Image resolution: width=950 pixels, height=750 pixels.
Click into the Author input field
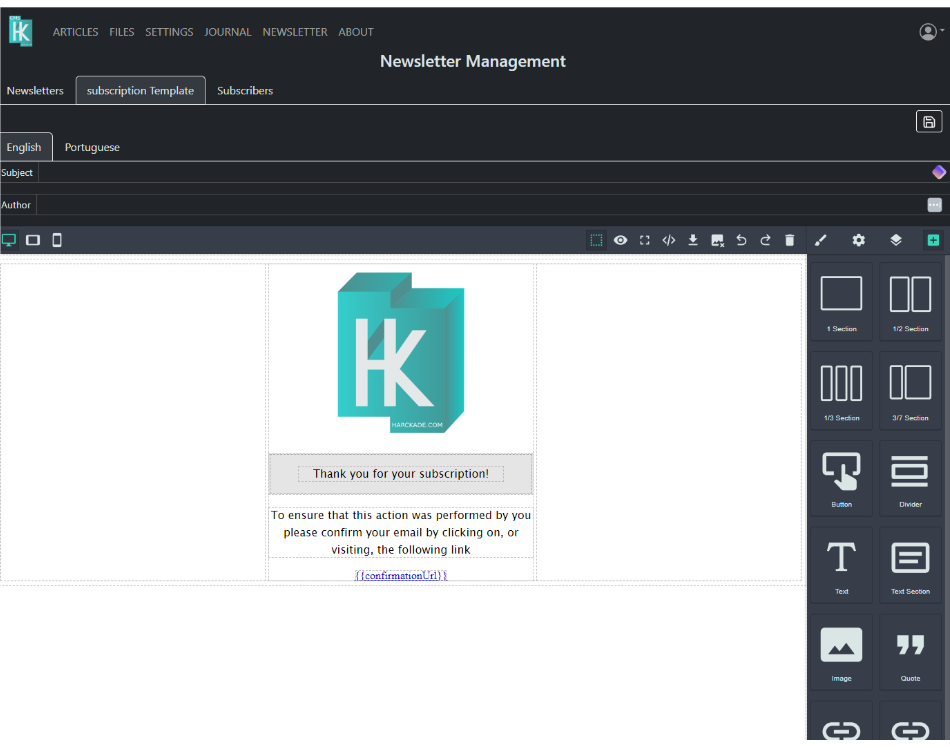(x=493, y=205)
